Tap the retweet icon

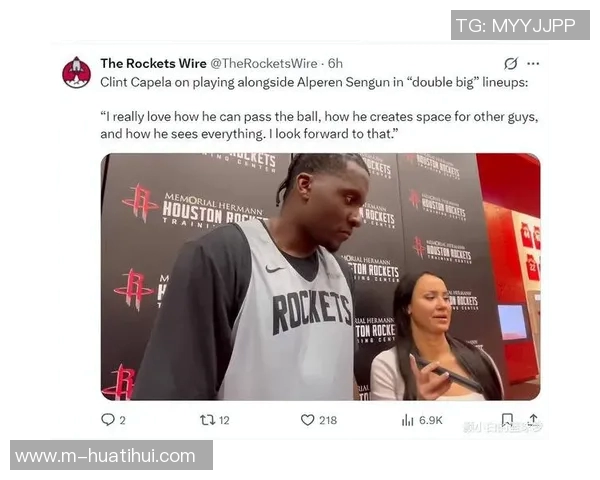point(207,420)
